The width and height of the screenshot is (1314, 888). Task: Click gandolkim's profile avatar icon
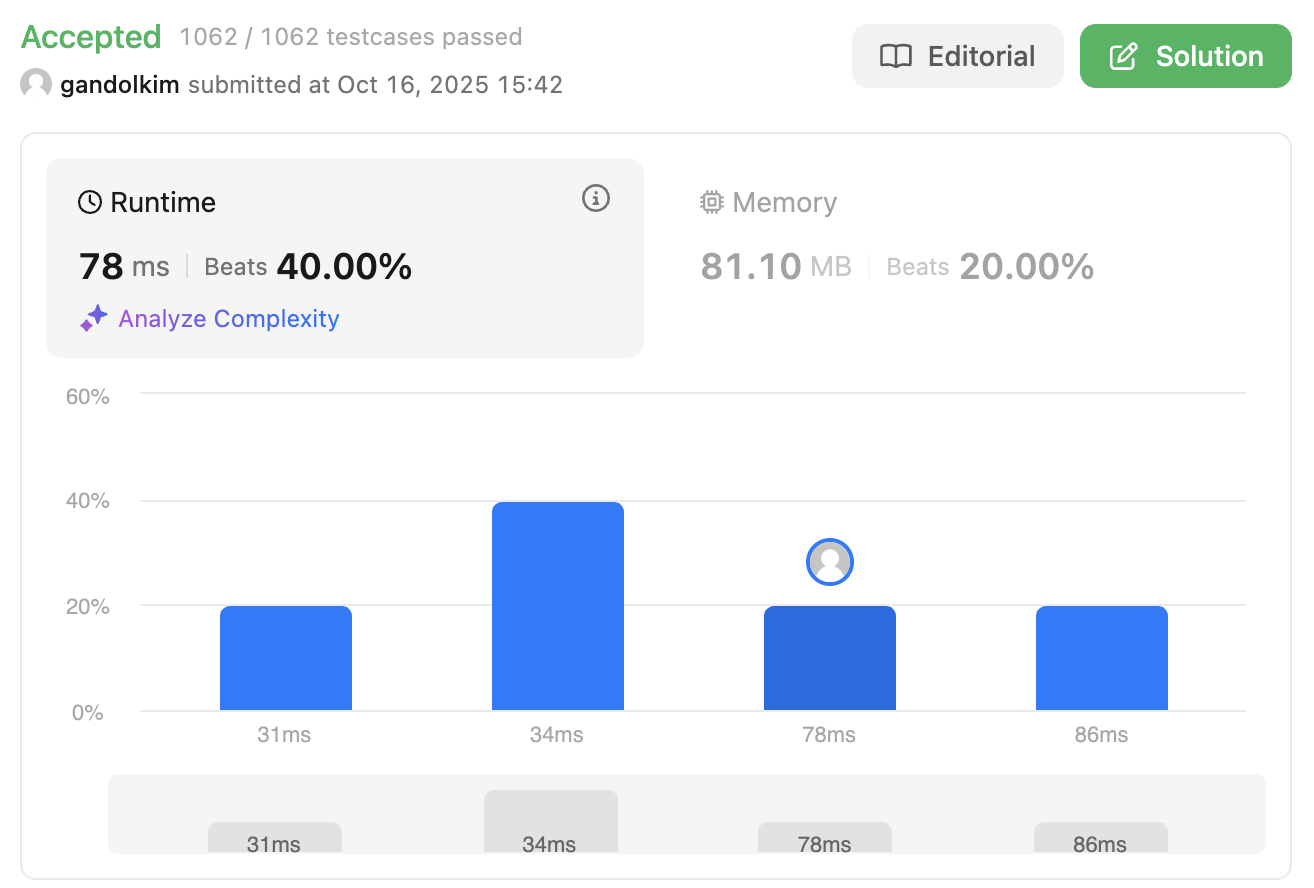coord(36,84)
